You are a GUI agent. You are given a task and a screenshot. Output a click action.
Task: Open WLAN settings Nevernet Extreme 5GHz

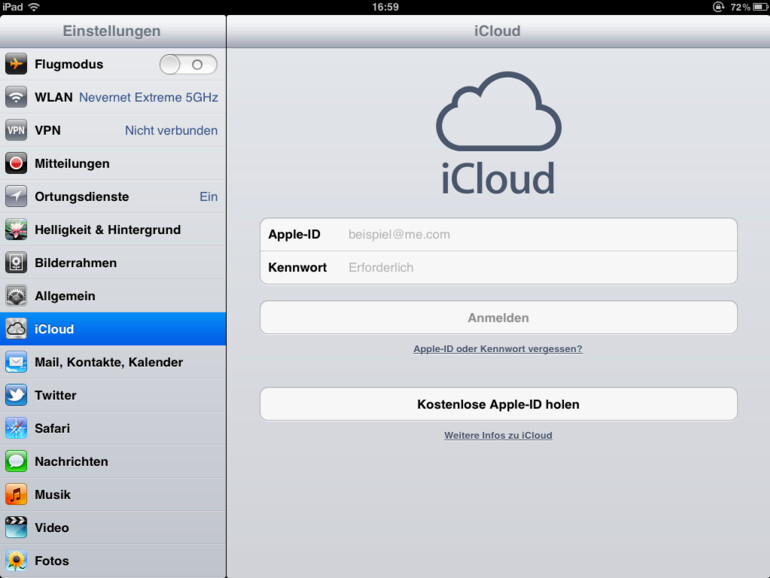coord(113,97)
